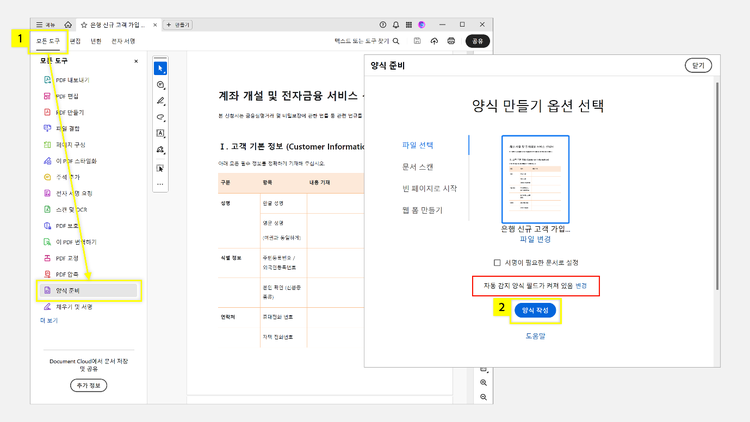
Task: Open the PDF 압축 tool
Action: 61,274
